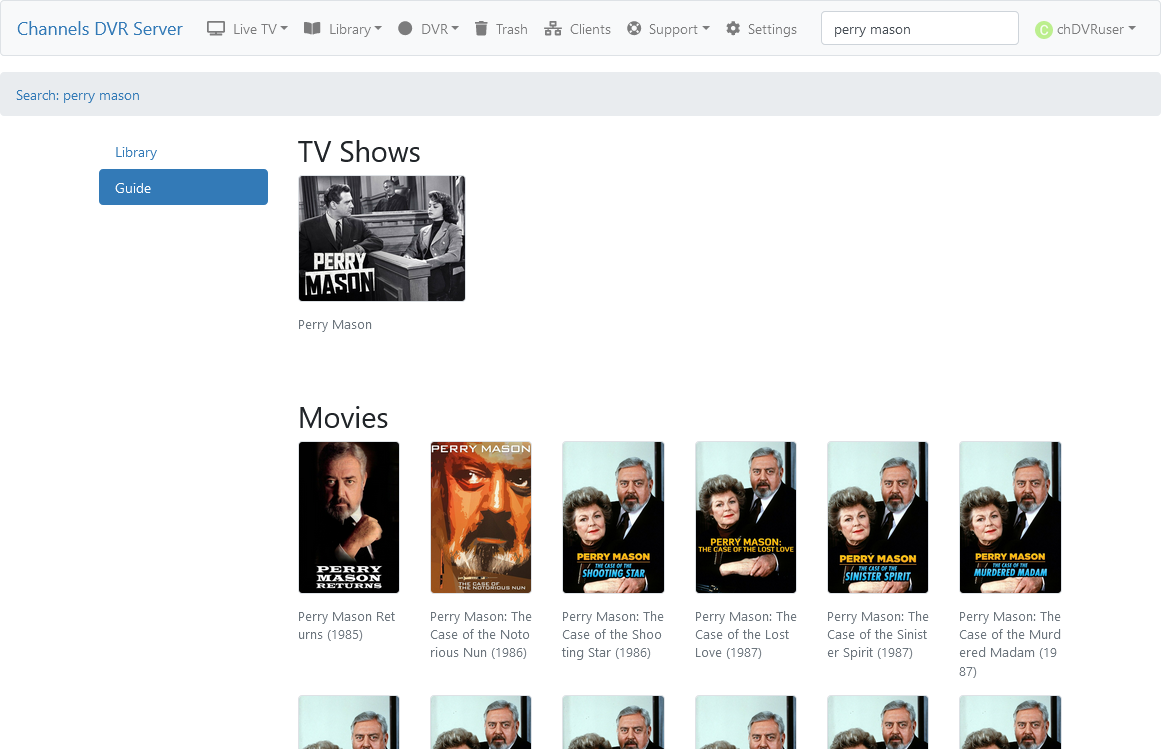Open Trash via the trash can icon

click(482, 29)
